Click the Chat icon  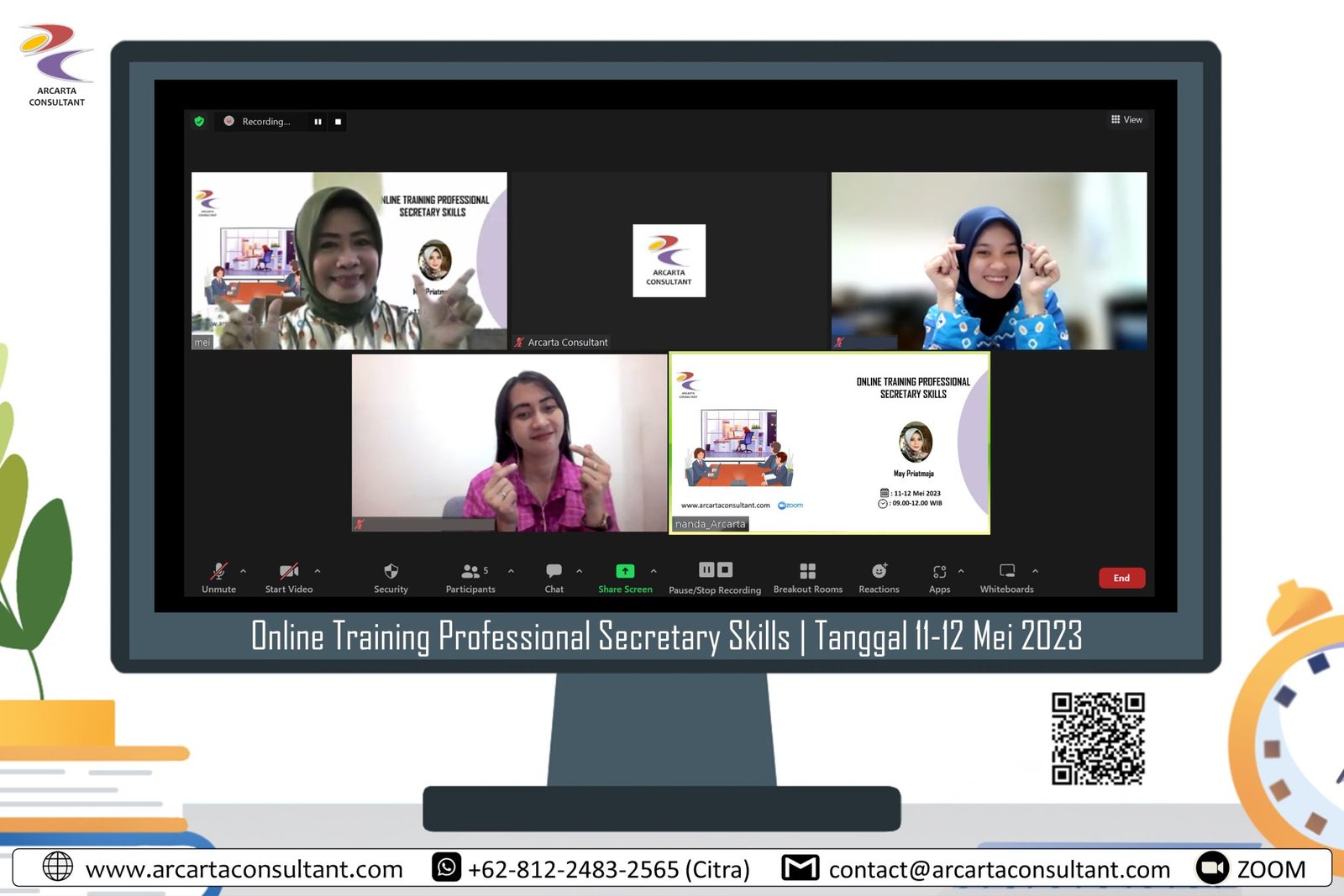click(x=554, y=570)
